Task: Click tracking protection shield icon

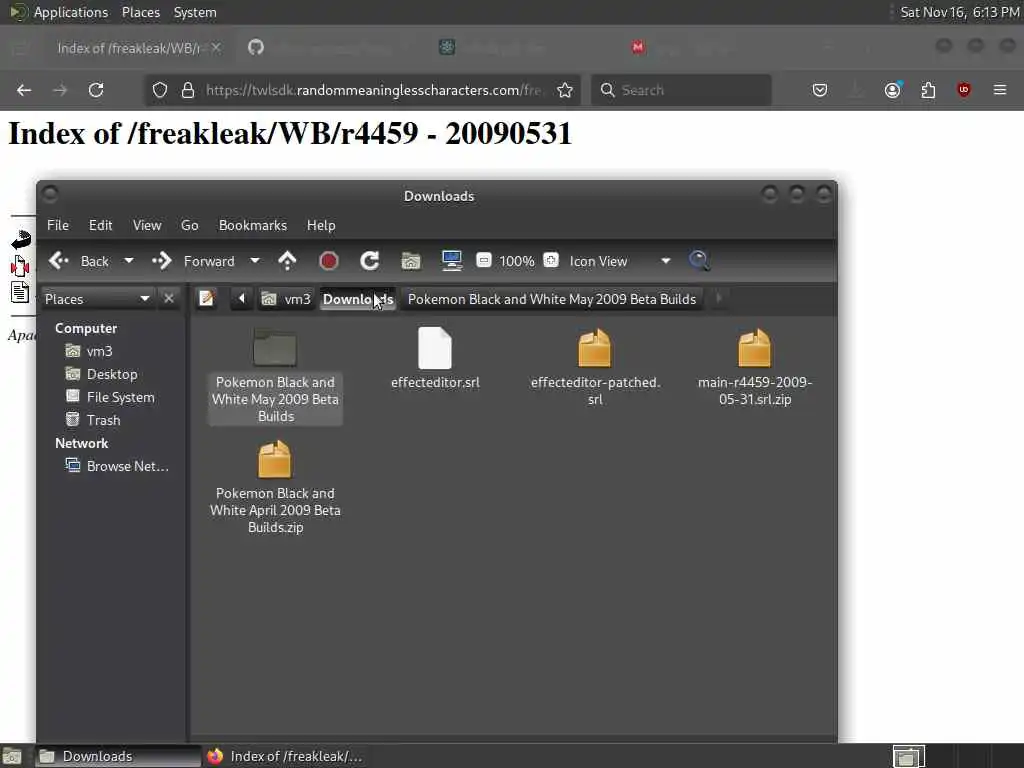Action: point(159,90)
